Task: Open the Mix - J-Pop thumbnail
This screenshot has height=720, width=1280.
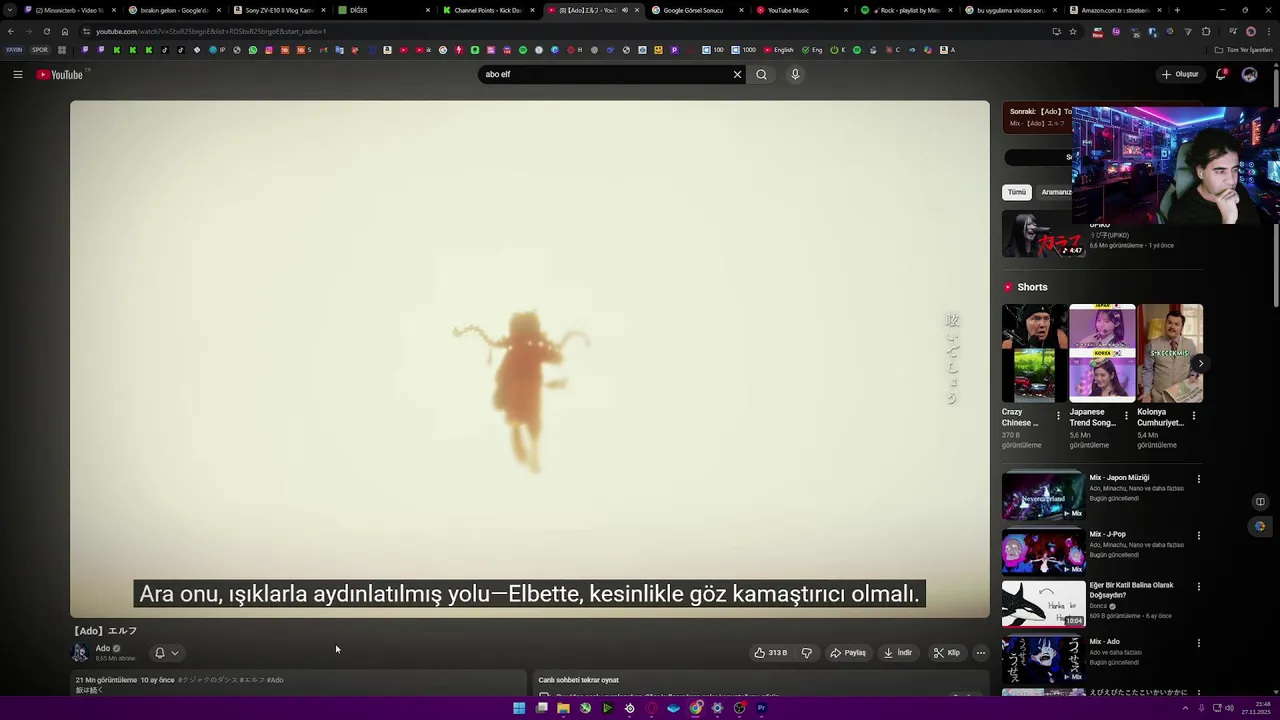Action: [1043, 552]
